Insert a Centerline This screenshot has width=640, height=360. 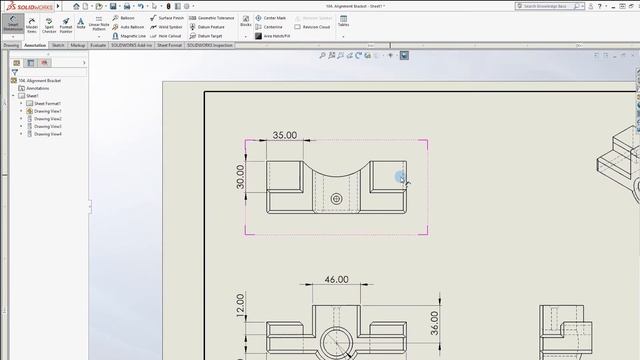[269, 27]
